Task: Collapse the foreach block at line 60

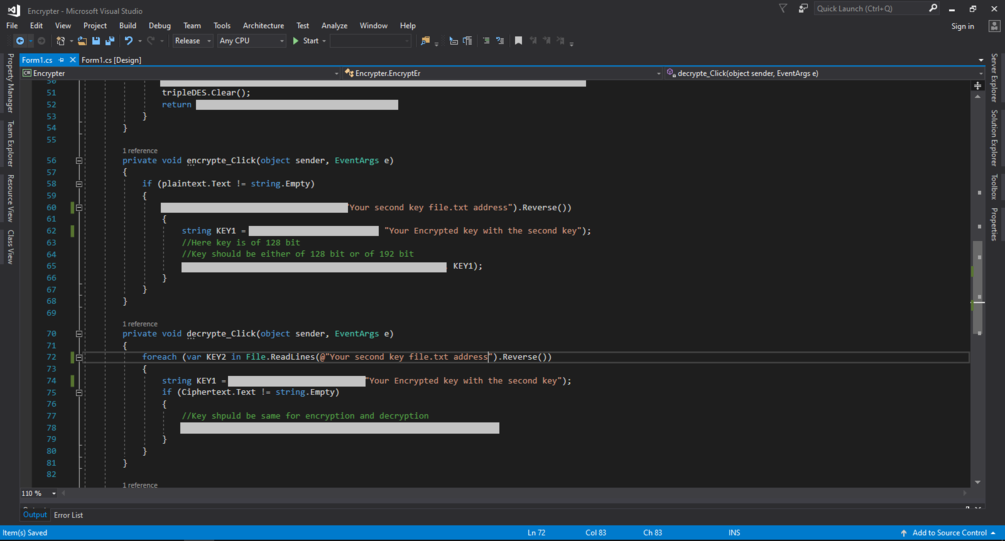Action: pos(79,208)
